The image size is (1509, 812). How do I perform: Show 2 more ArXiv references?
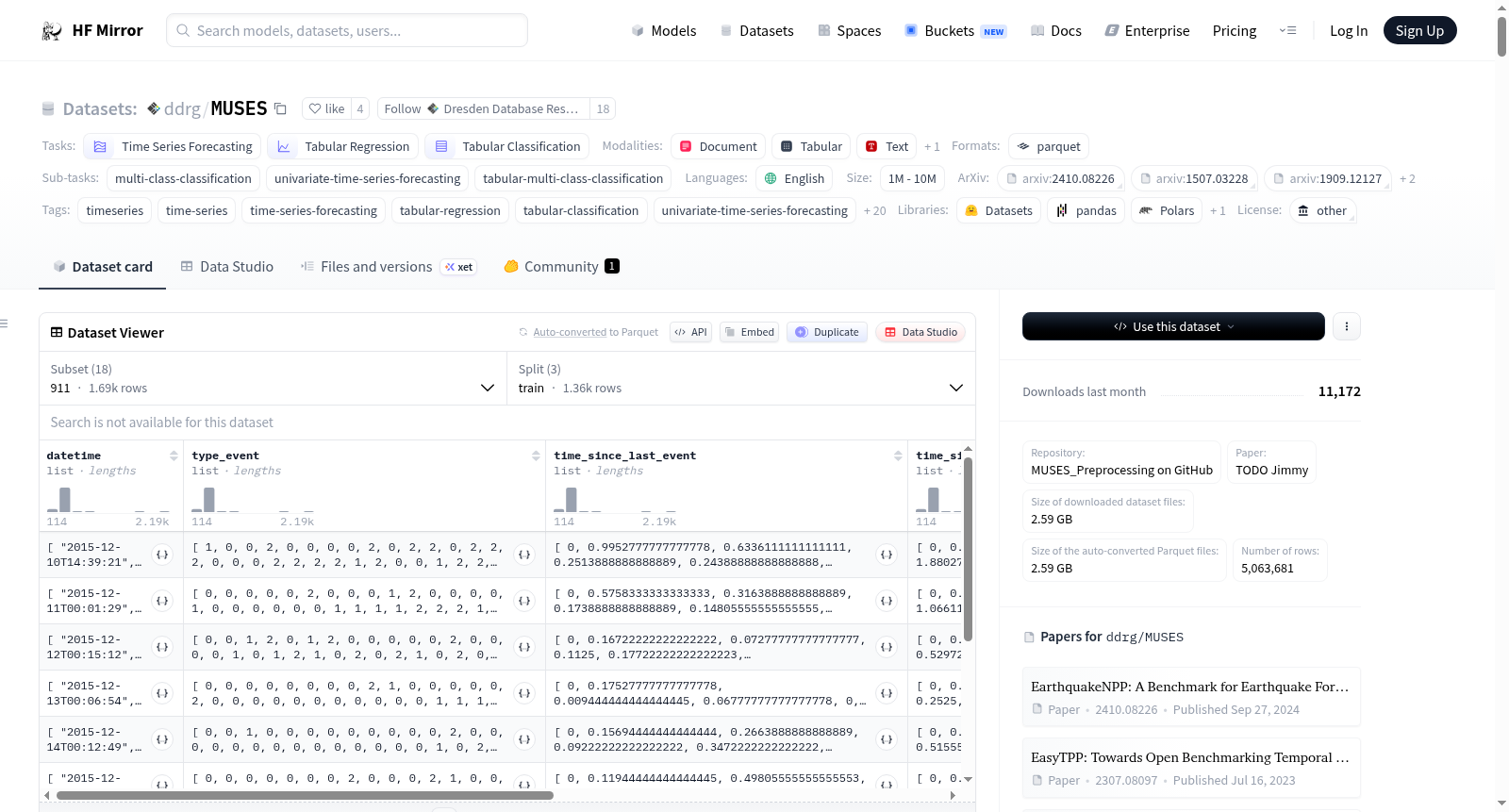[1407, 178]
